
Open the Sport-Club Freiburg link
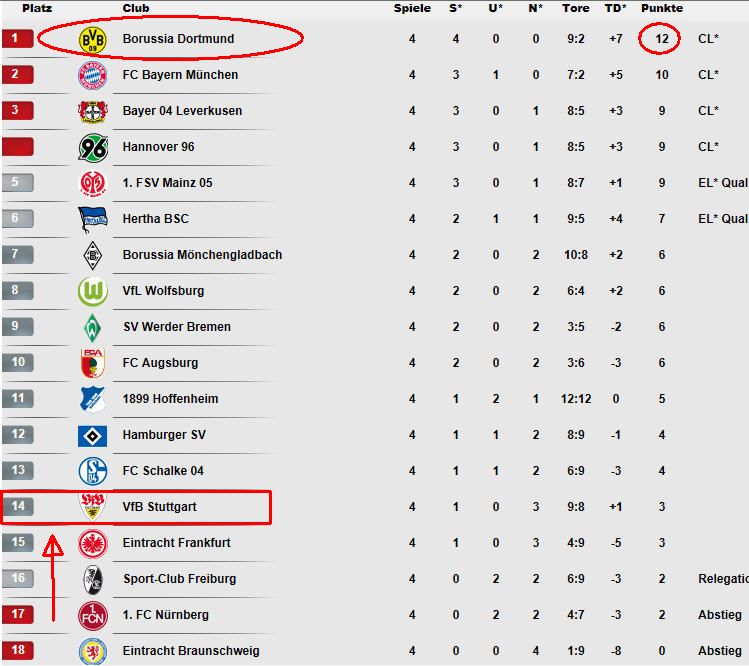pos(179,579)
